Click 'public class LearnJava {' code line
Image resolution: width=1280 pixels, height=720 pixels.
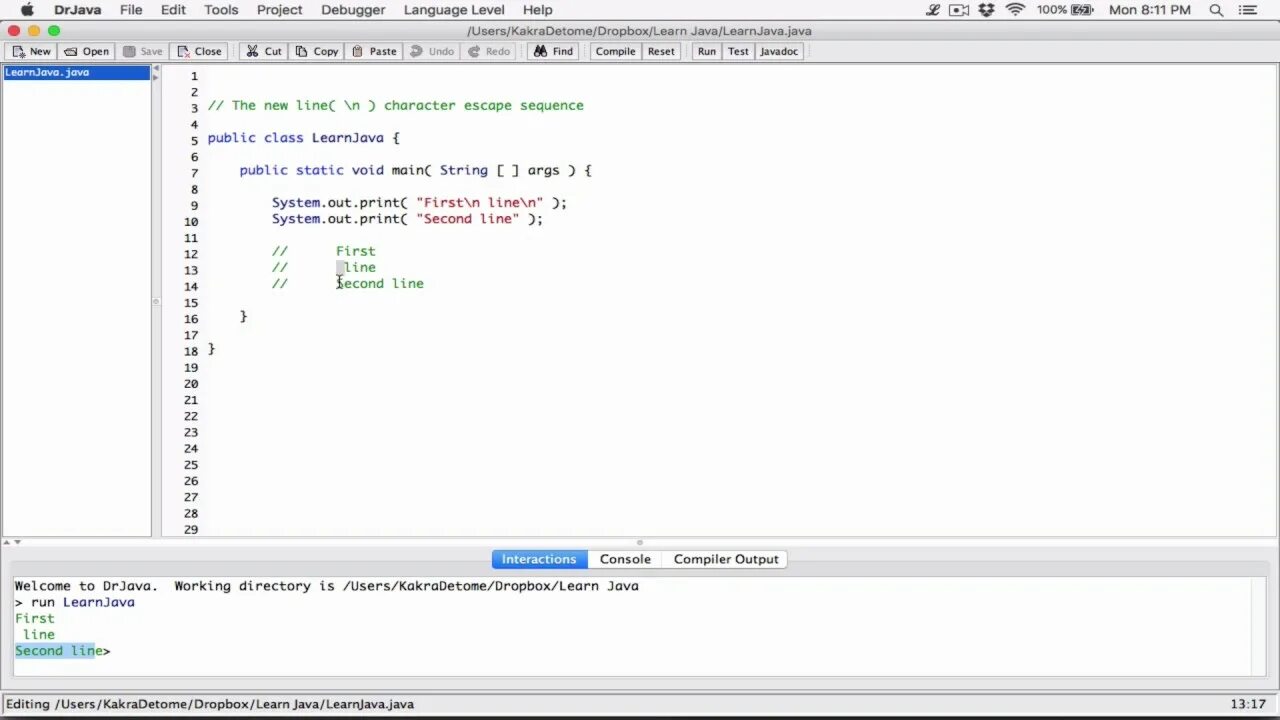[303, 138]
